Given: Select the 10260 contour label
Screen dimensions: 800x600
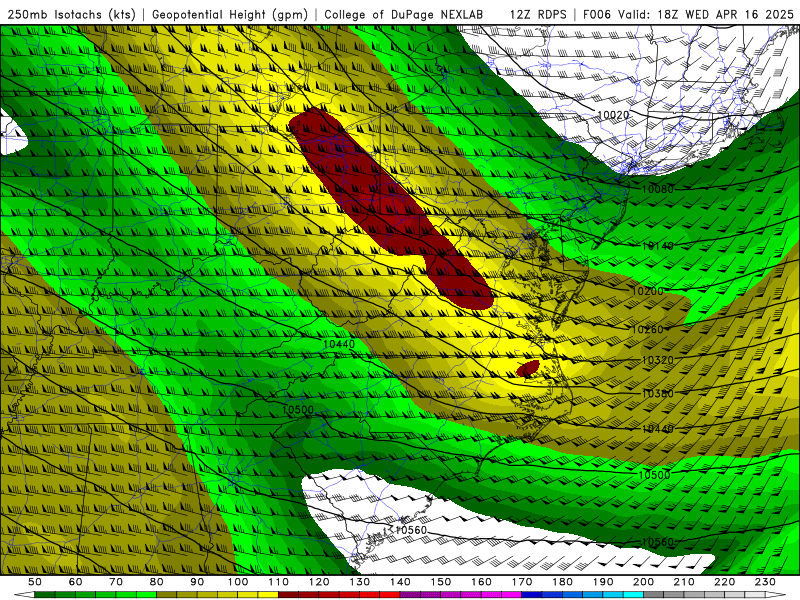Looking at the screenshot, I should 647,330.
